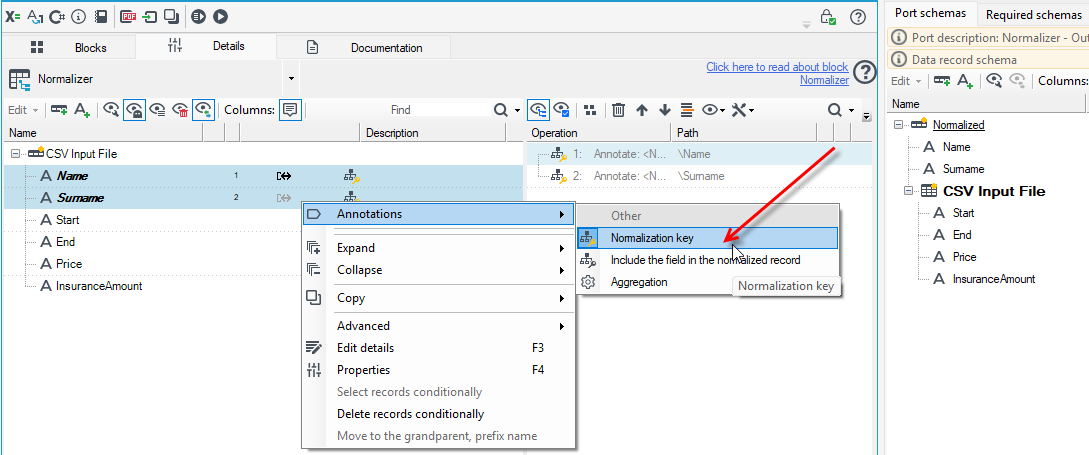This screenshot has width=1089, height=455.
Task: Choose Aggregation from the submenu
Action: pyautogui.click(x=707, y=282)
